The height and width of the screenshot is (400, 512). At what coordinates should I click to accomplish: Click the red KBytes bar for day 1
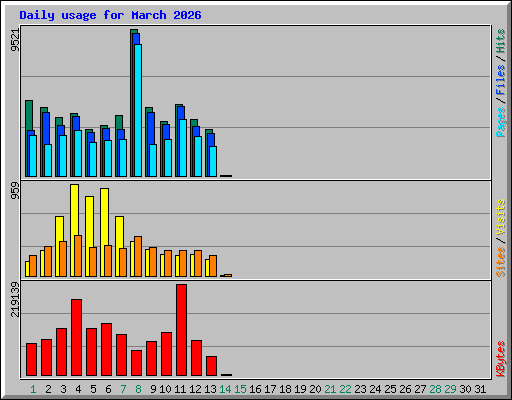pos(31,359)
